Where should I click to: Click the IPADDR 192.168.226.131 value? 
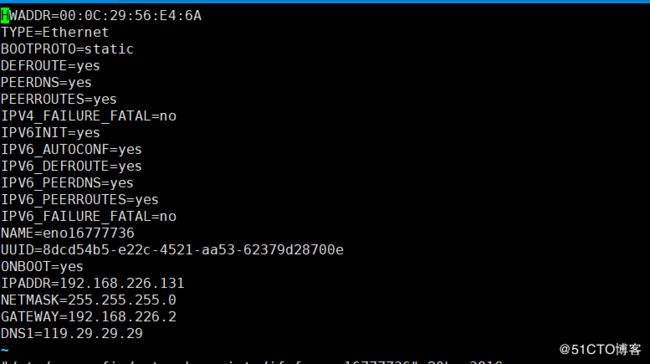coord(122,283)
